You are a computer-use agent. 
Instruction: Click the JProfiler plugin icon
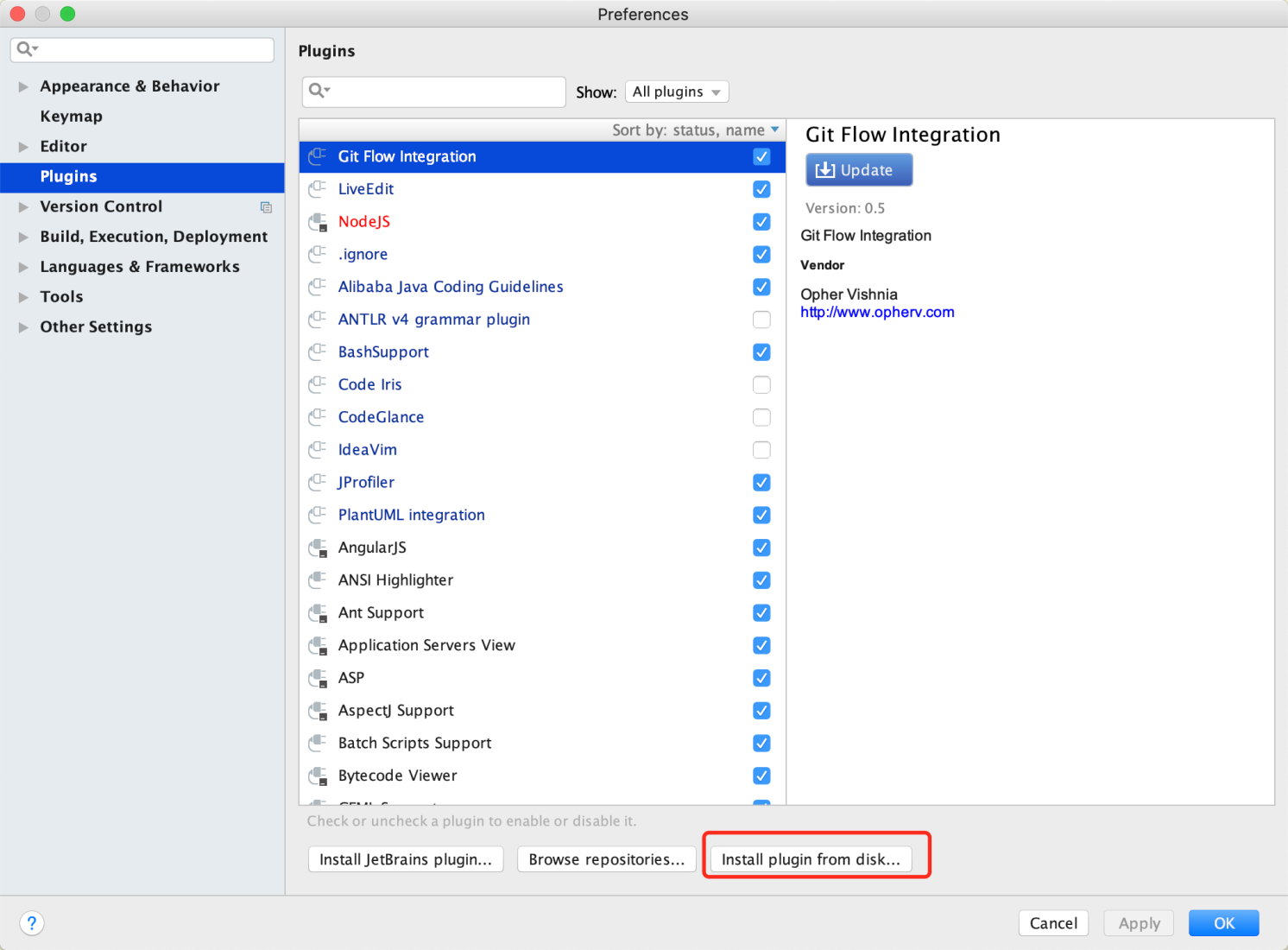tap(318, 482)
